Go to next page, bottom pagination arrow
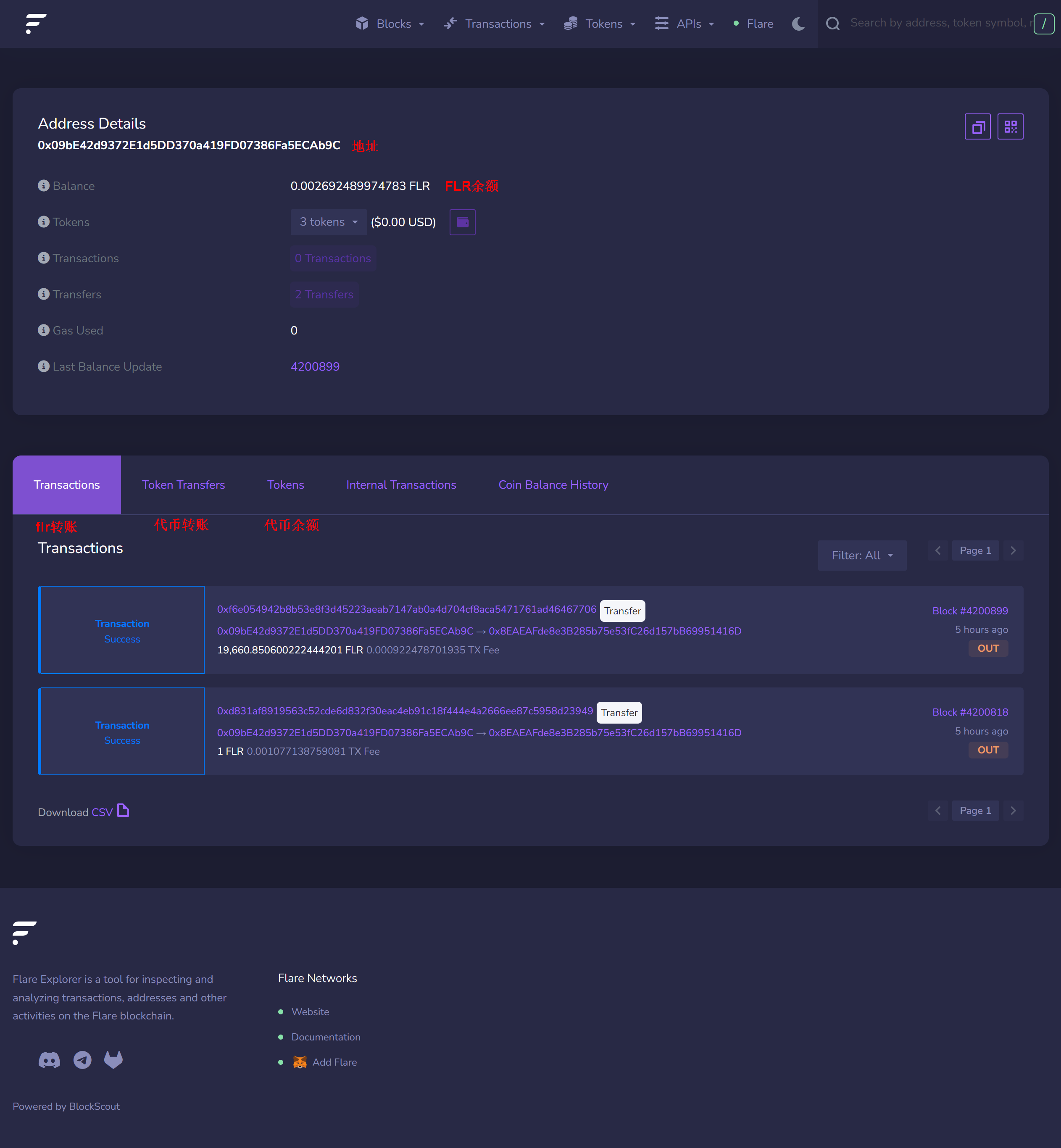 pos(1014,811)
